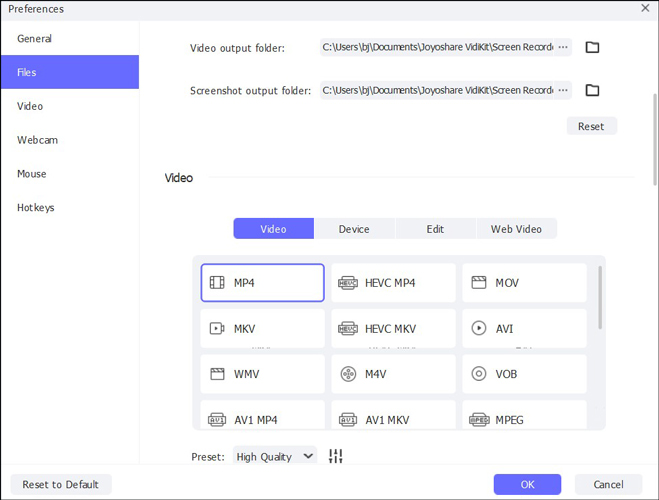This screenshot has height=500, width=659.
Task: Click the Reset button for output folders
Action: click(591, 126)
